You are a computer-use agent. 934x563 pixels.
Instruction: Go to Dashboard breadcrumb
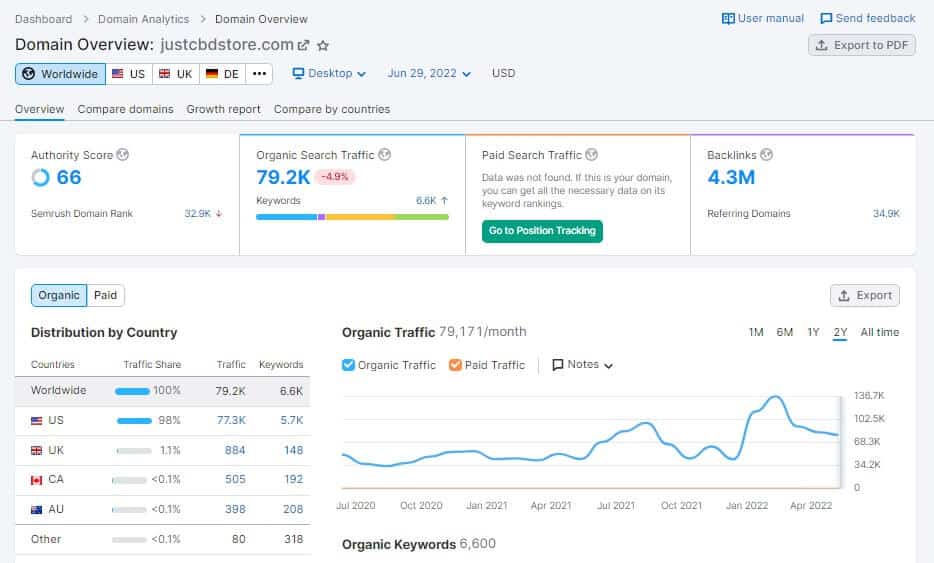tap(43, 19)
